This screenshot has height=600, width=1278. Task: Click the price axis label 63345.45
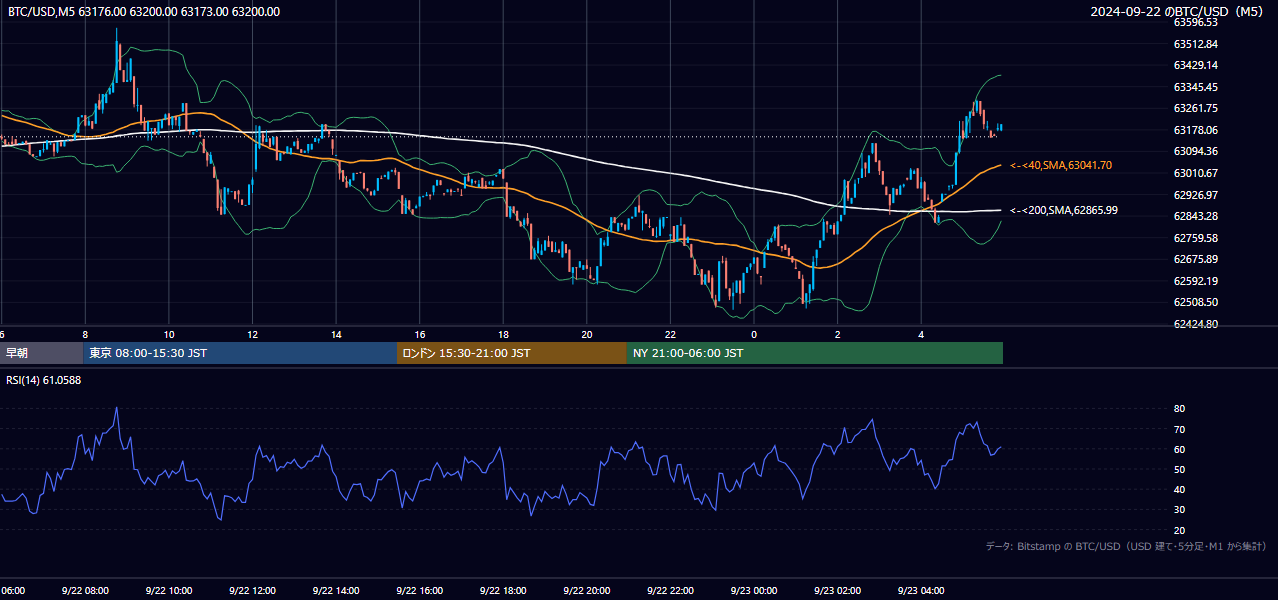click(1195, 87)
